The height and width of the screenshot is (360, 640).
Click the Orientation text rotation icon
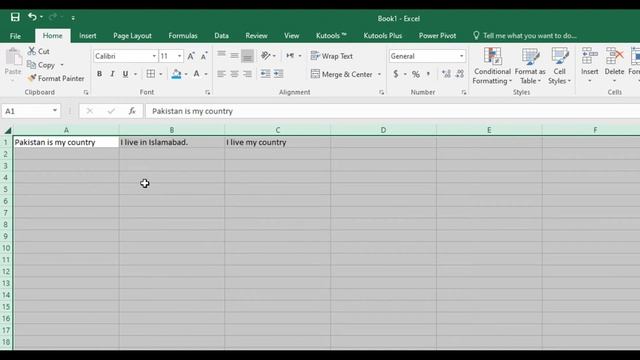[266, 56]
